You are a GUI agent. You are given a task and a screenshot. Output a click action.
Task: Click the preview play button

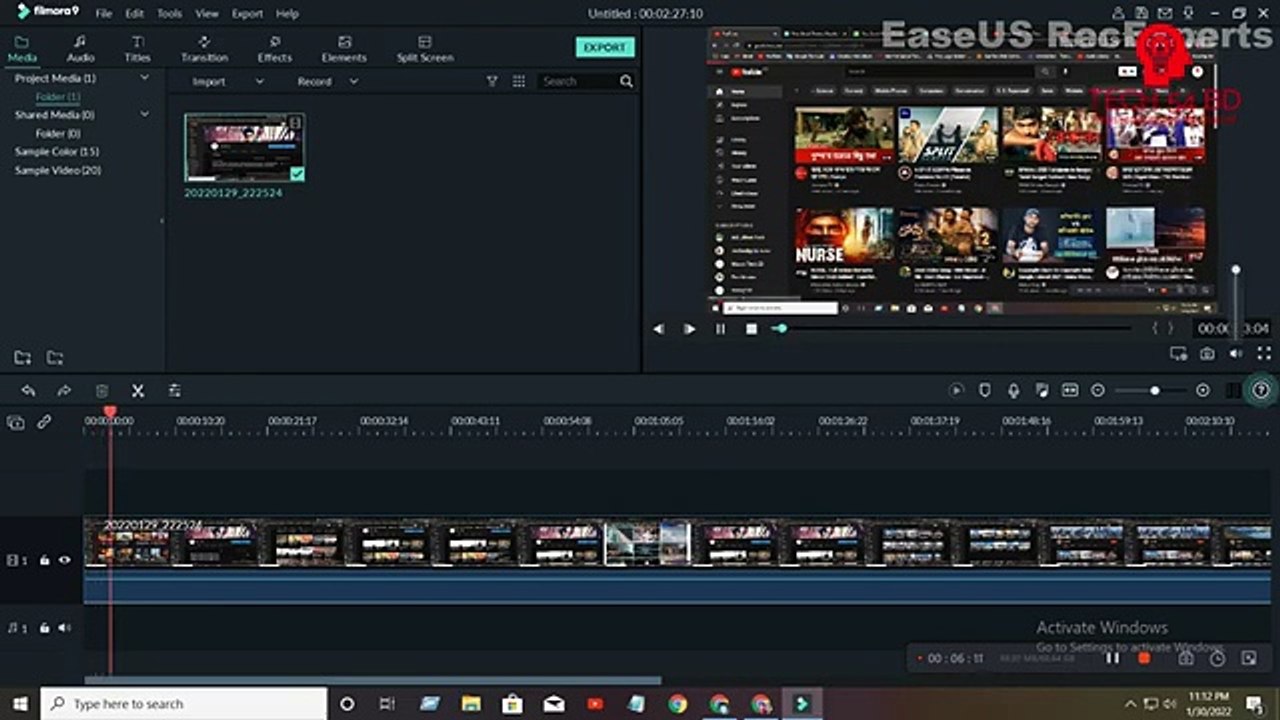pyautogui.click(x=689, y=328)
